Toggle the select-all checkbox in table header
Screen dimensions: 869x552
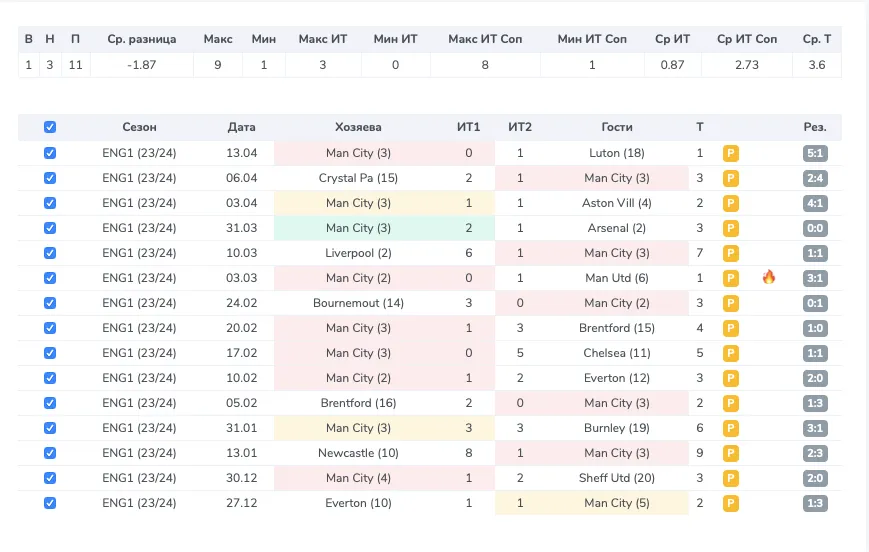click(50, 127)
